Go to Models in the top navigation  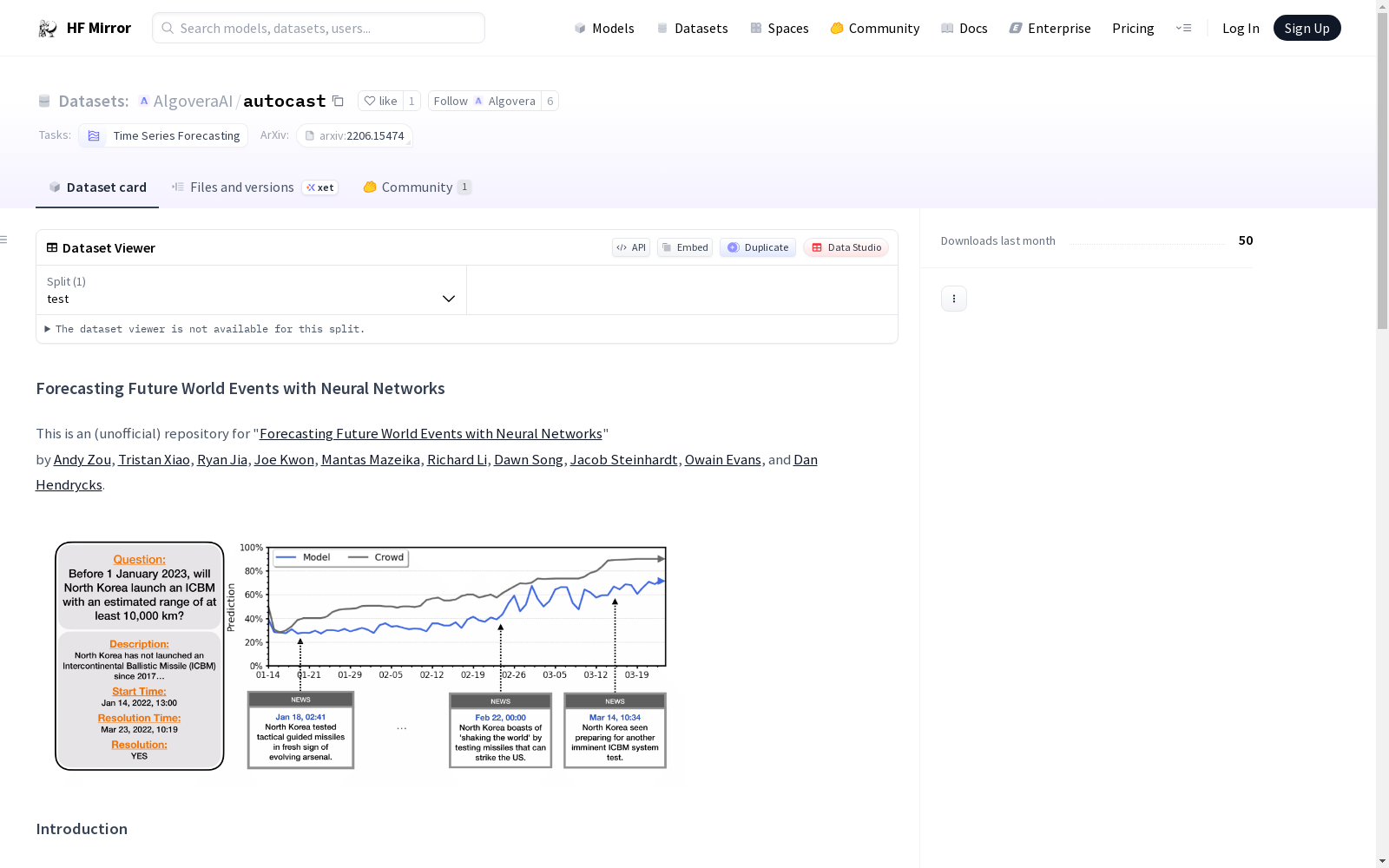pos(604,28)
